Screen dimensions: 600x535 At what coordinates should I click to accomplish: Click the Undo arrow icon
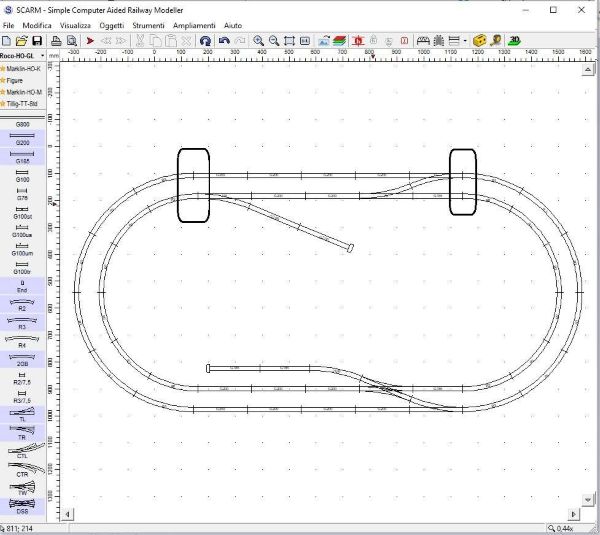224,41
